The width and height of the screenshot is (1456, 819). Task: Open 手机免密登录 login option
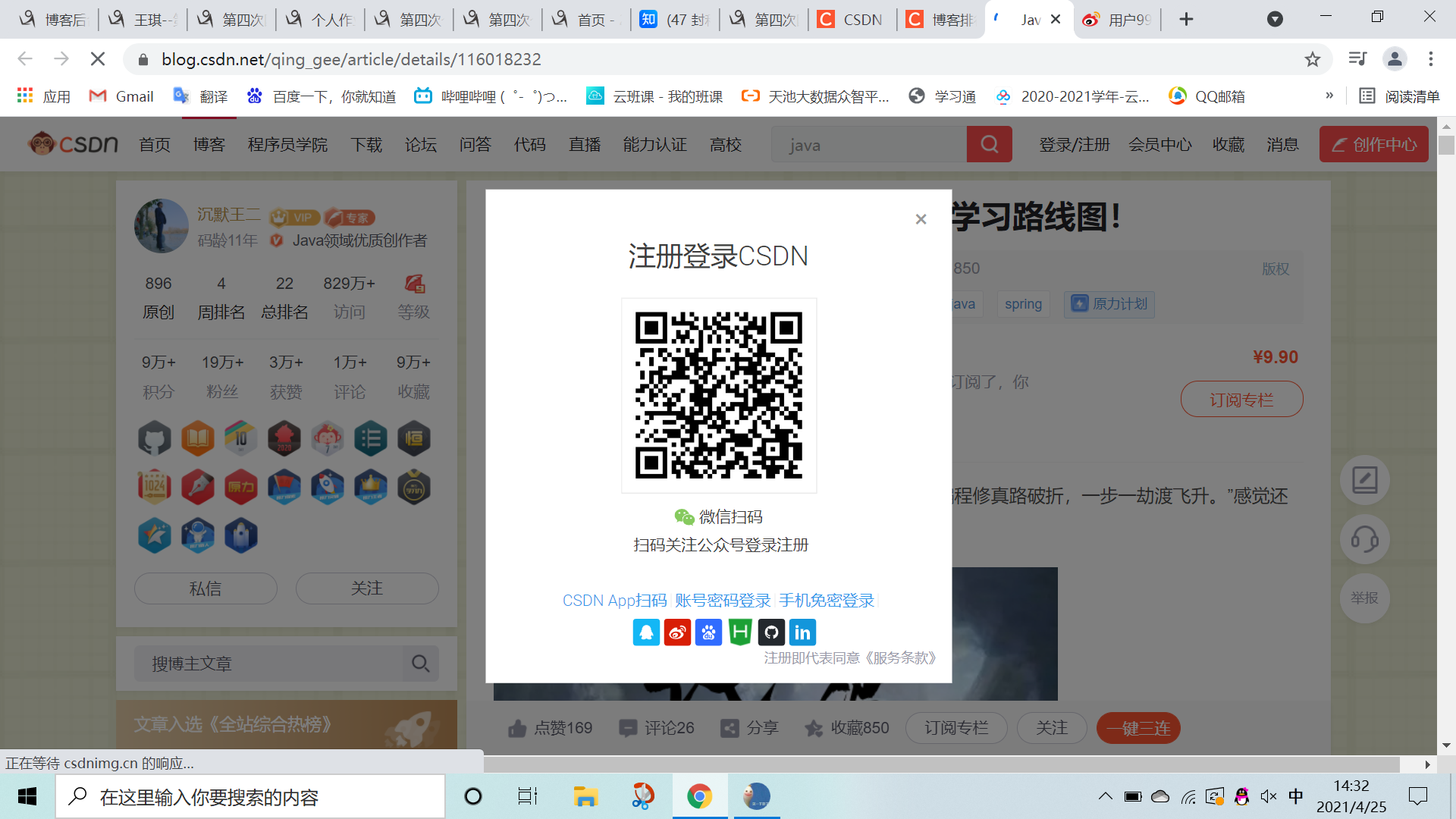tap(827, 601)
